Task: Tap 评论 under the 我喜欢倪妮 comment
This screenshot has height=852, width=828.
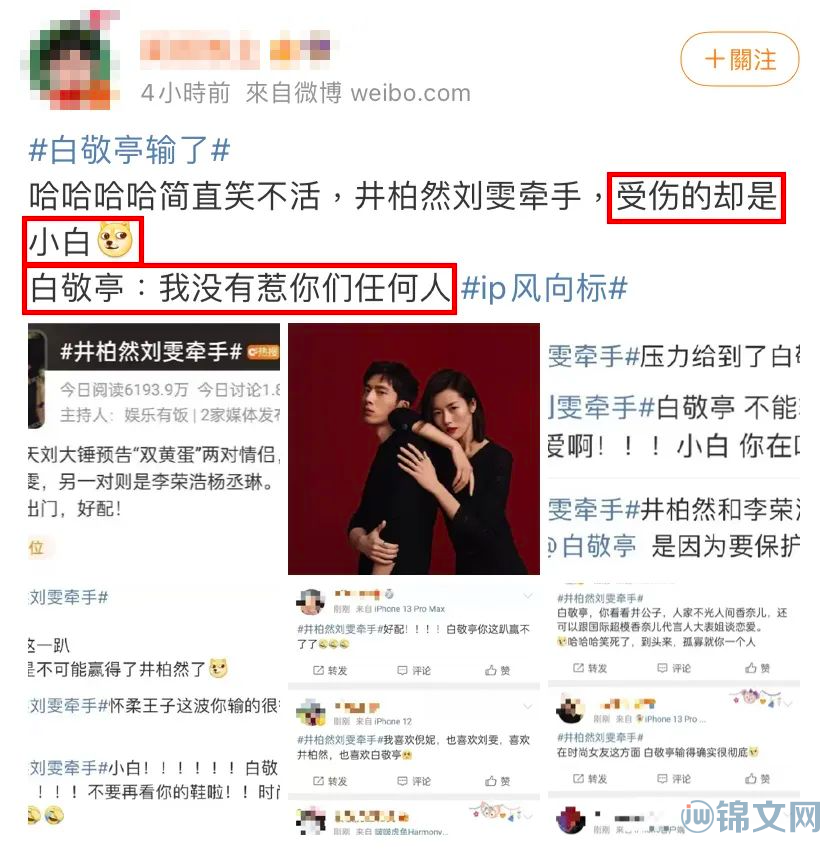Action: click(414, 781)
